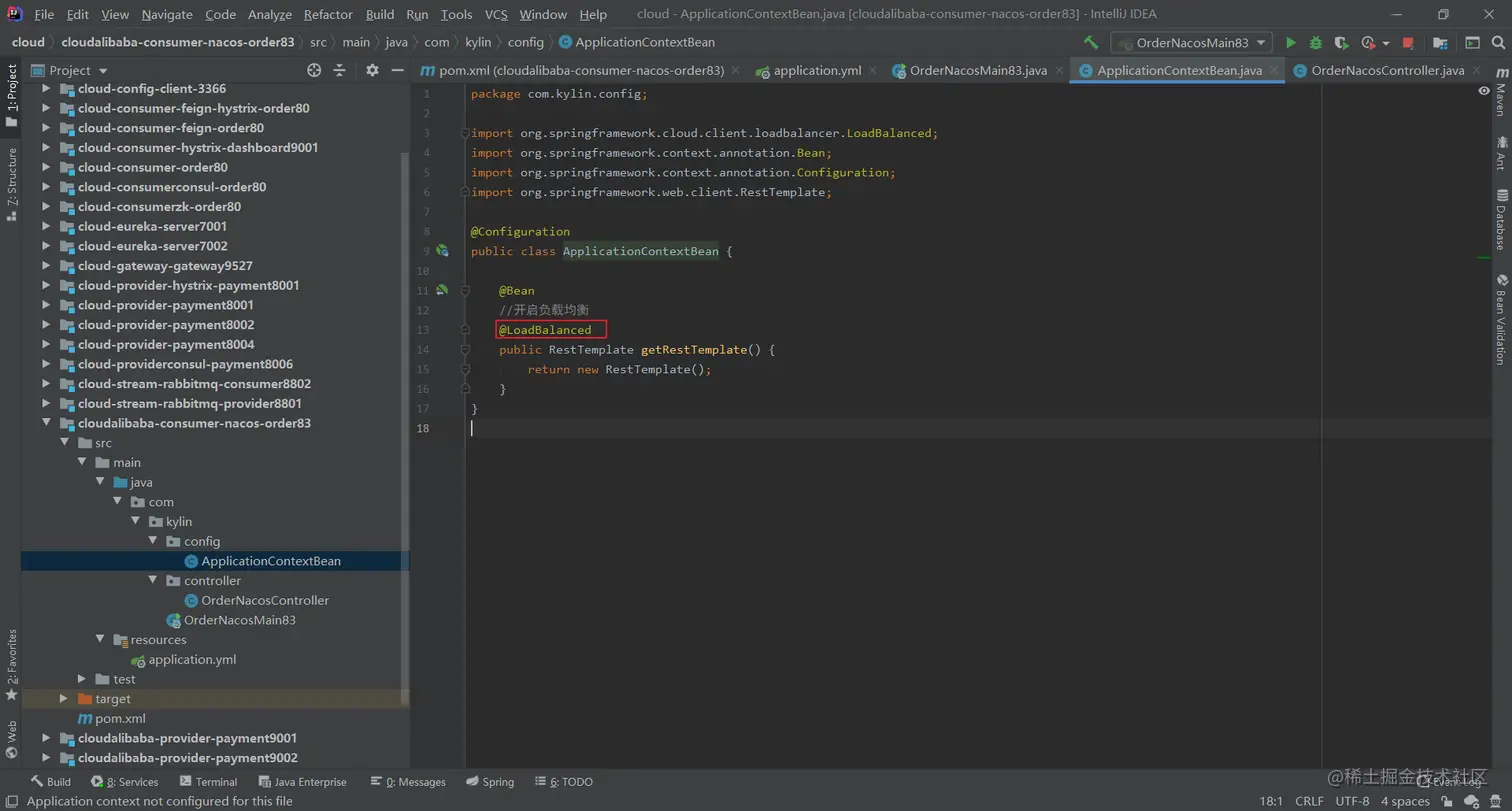Screen dimensions: 1512x811
Task: Open the VCS menu
Action: (496, 14)
